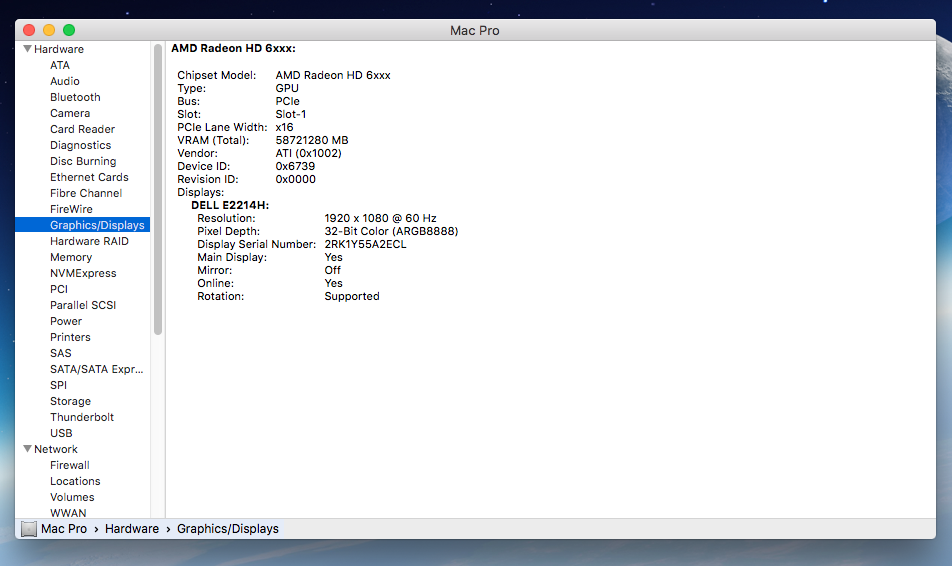Image resolution: width=952 pixels, height=566 pixels.
Task: Select PCI in the sidebar
Action: click(59, 289)
